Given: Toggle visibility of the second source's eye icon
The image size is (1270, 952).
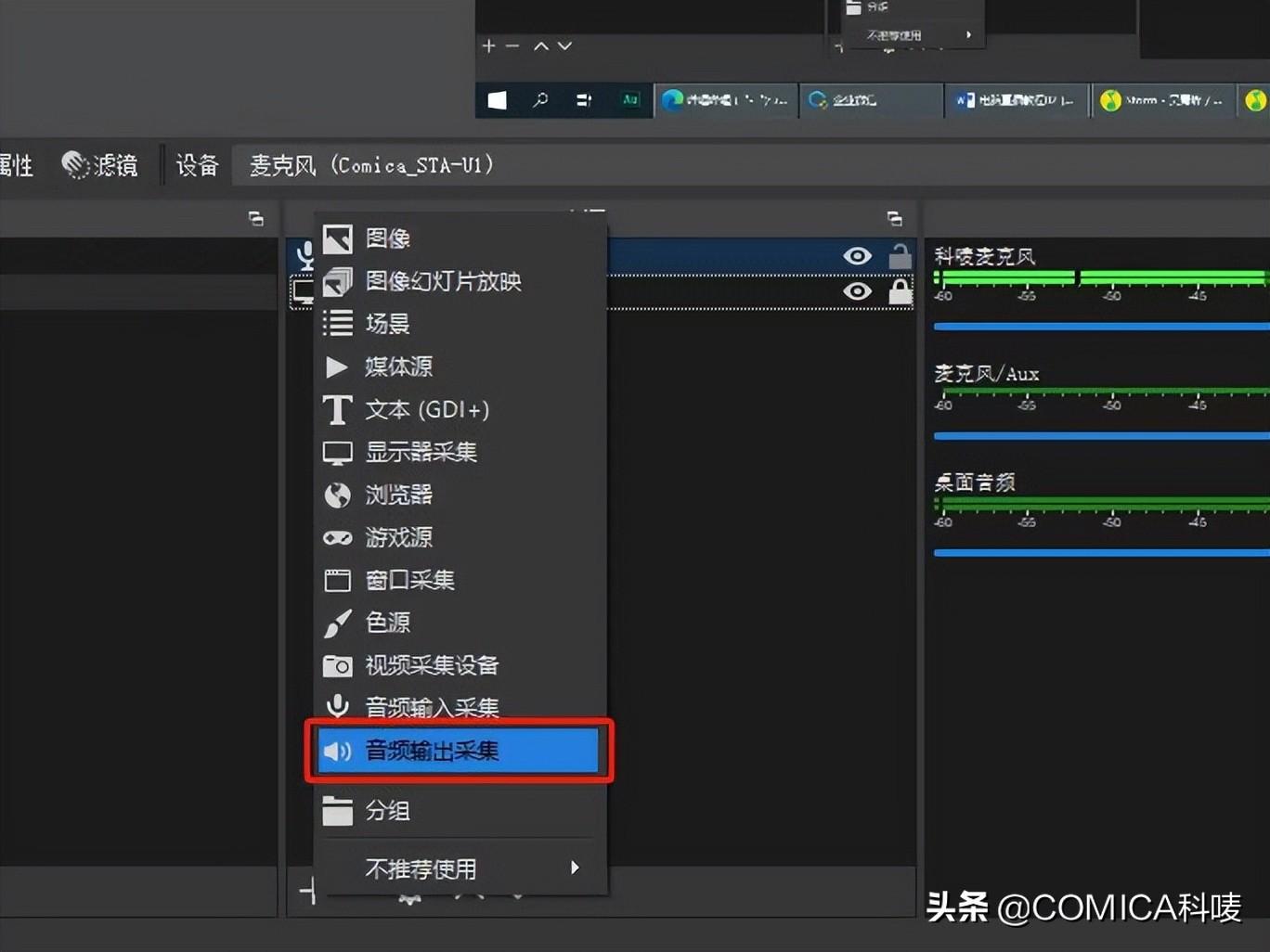Looking at the screenshot, I should (x=856, y=291).
